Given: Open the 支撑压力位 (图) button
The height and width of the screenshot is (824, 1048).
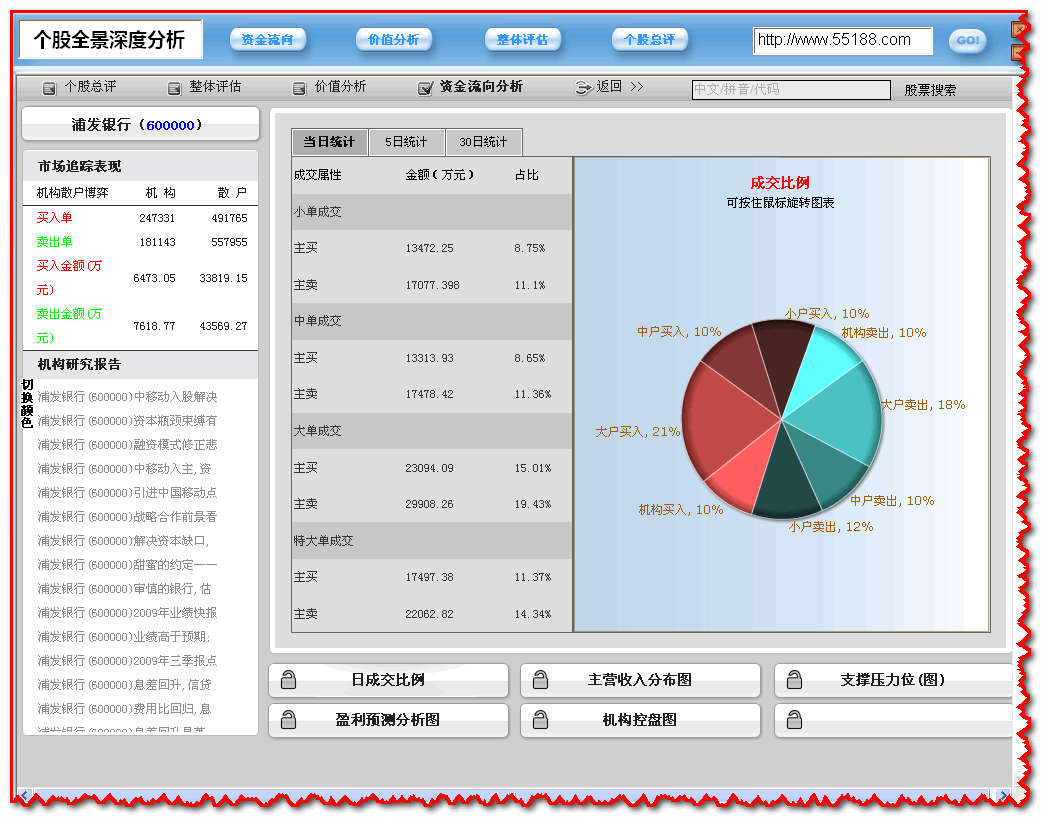Looking at the screenshot, I should (893, 680).
